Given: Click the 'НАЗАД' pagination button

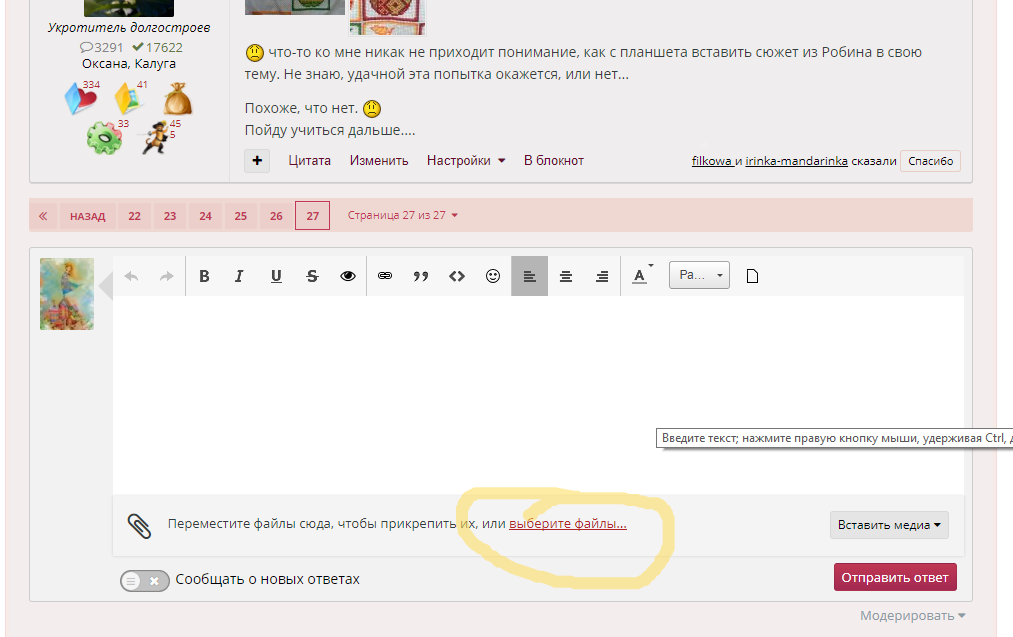Looking at the screenshot, I should click(87, 215).
